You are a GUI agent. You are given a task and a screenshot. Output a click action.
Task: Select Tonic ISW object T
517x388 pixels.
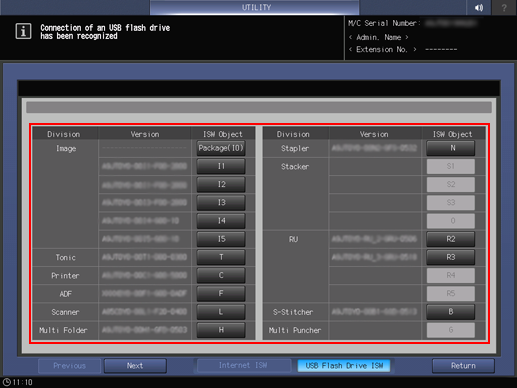(x=221, y=257)
